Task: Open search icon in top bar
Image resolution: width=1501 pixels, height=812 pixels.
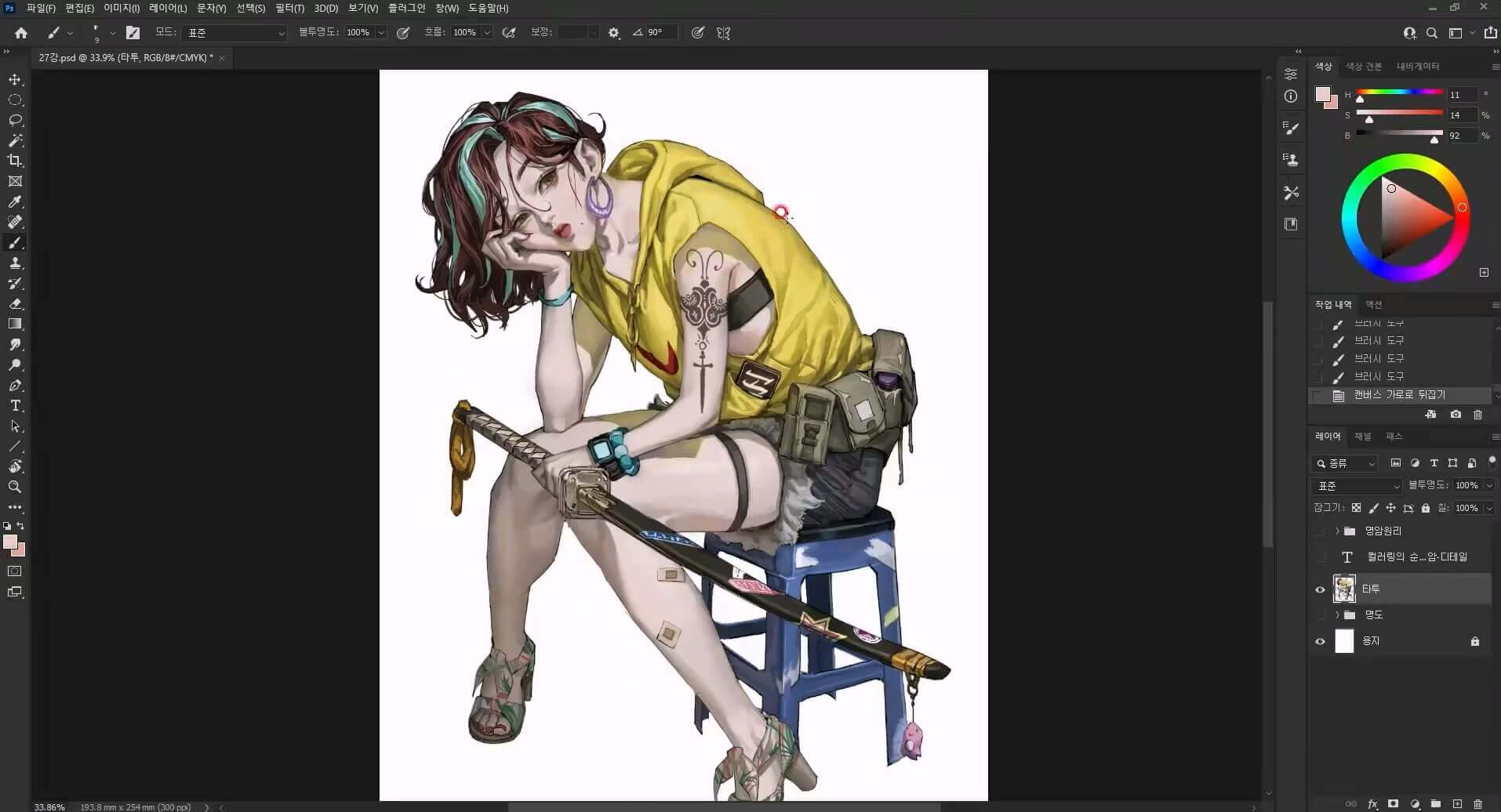Action: tap(1432, 33)
